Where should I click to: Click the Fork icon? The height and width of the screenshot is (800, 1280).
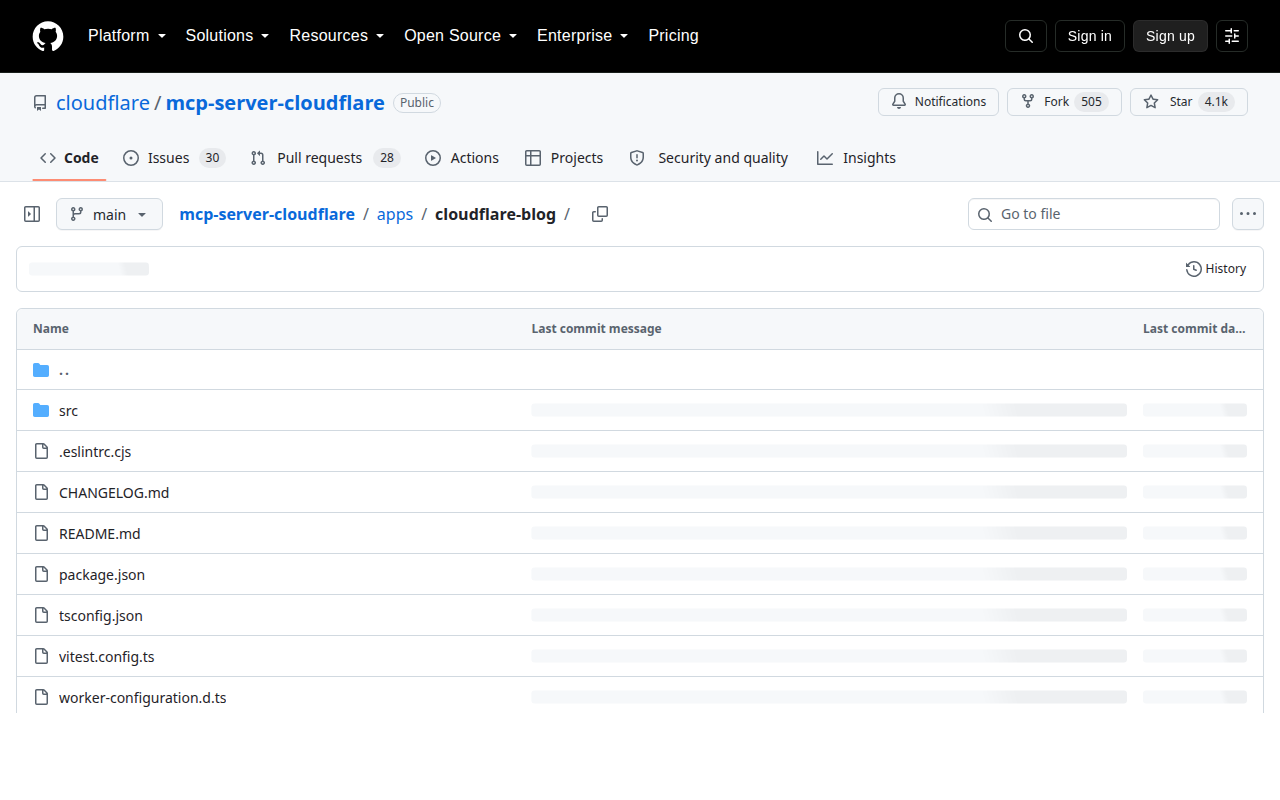pos(1028,102)
